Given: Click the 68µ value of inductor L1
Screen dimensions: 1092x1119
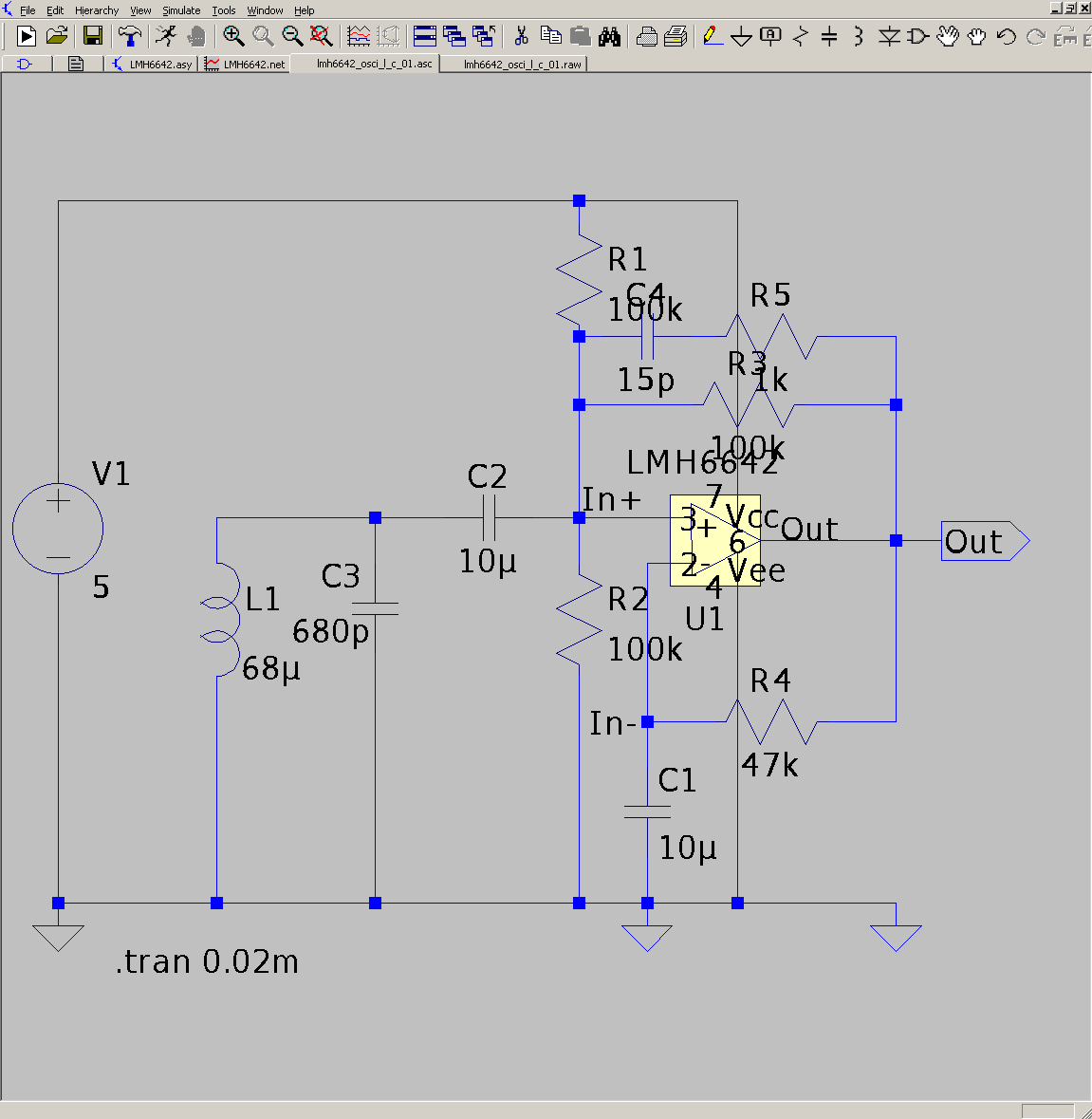Looking at the screenshot, I should pos(271,669).
